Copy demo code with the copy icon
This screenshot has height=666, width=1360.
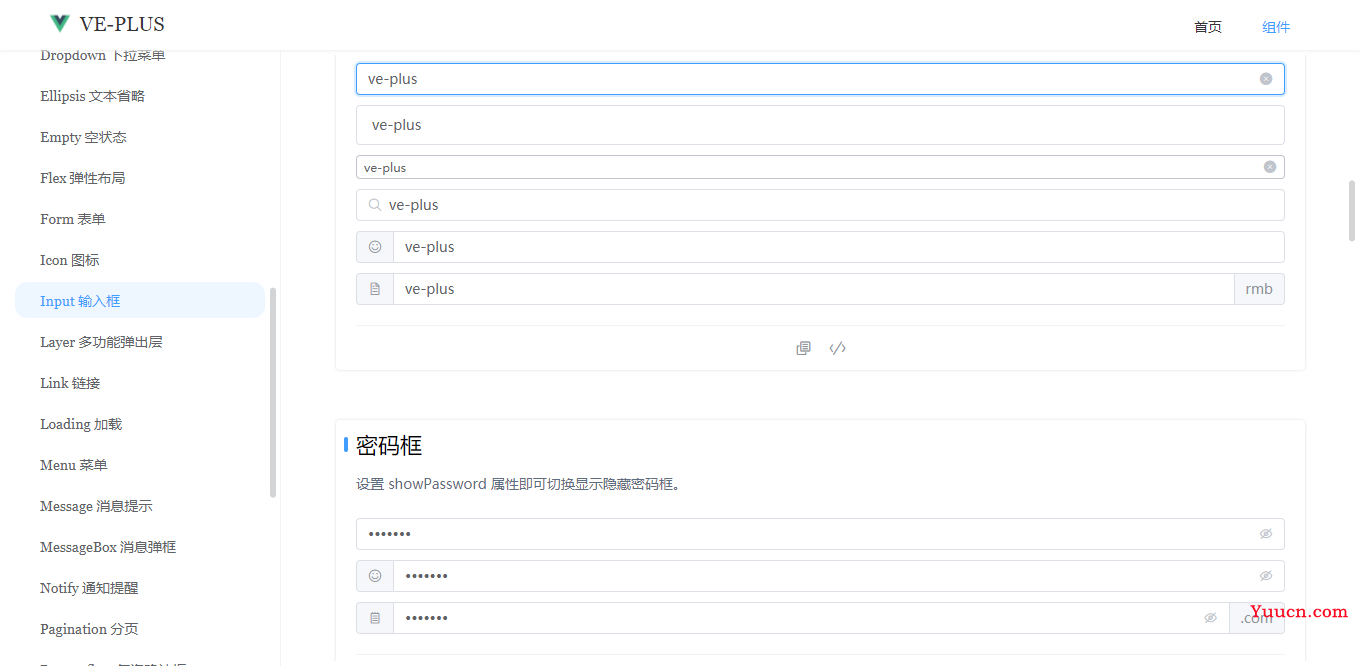click(803, 348)
